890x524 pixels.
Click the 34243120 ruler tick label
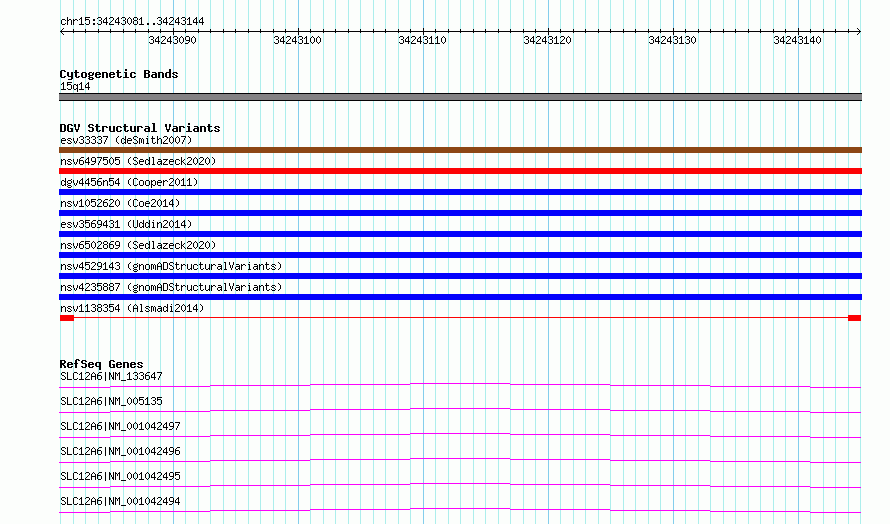pyautogui.click(x=547, y=40)
